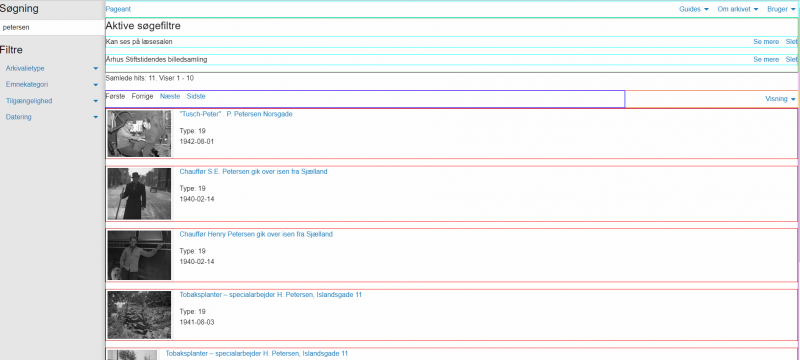Open the Chauffør S.E. Petersen thumbnail
Screen dimensions: 800x360
[139, 194]
